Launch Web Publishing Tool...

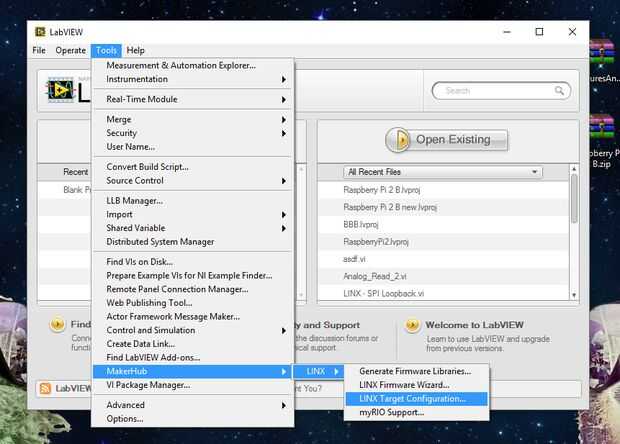(193, 303)
